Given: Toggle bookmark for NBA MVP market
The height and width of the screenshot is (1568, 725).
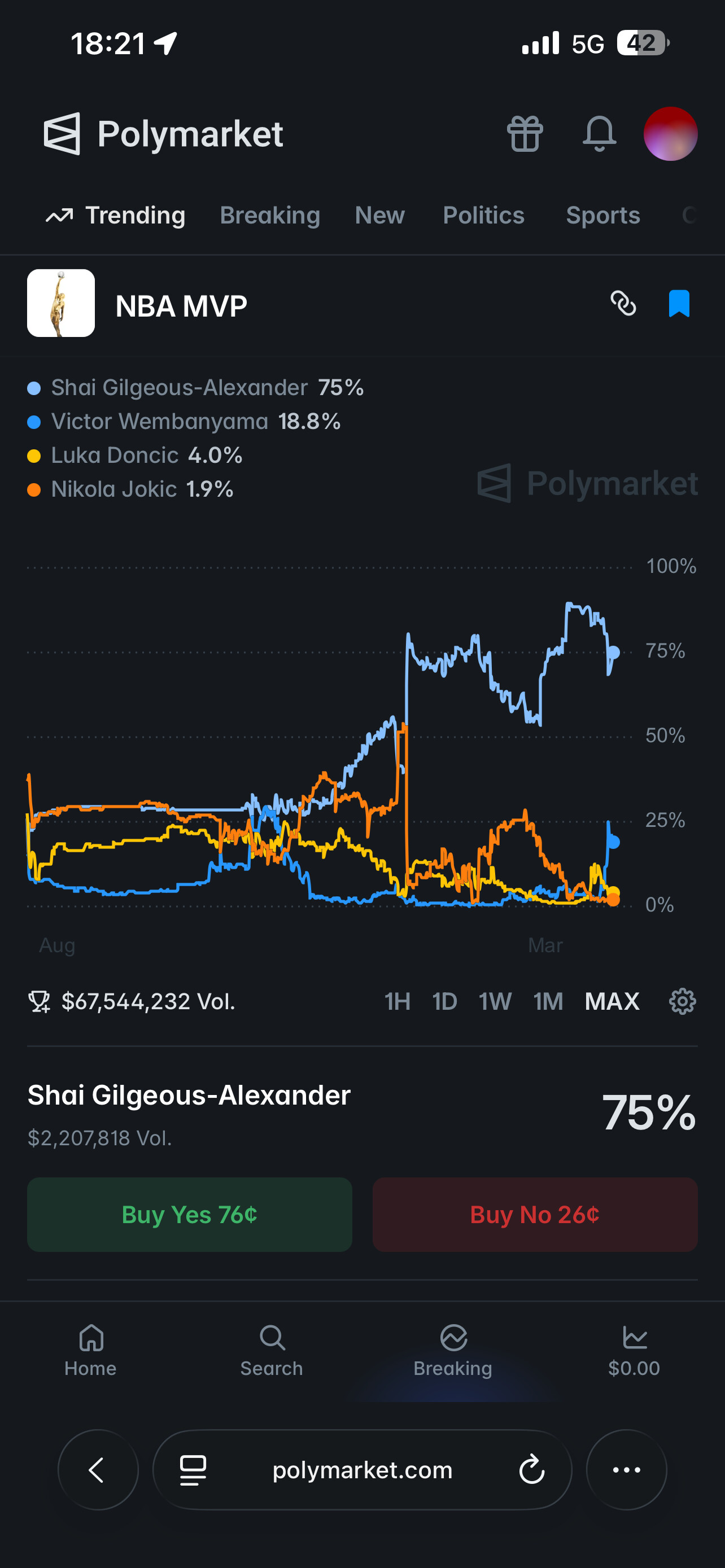Looking at the screenshot, I should (x=679, y=303).
